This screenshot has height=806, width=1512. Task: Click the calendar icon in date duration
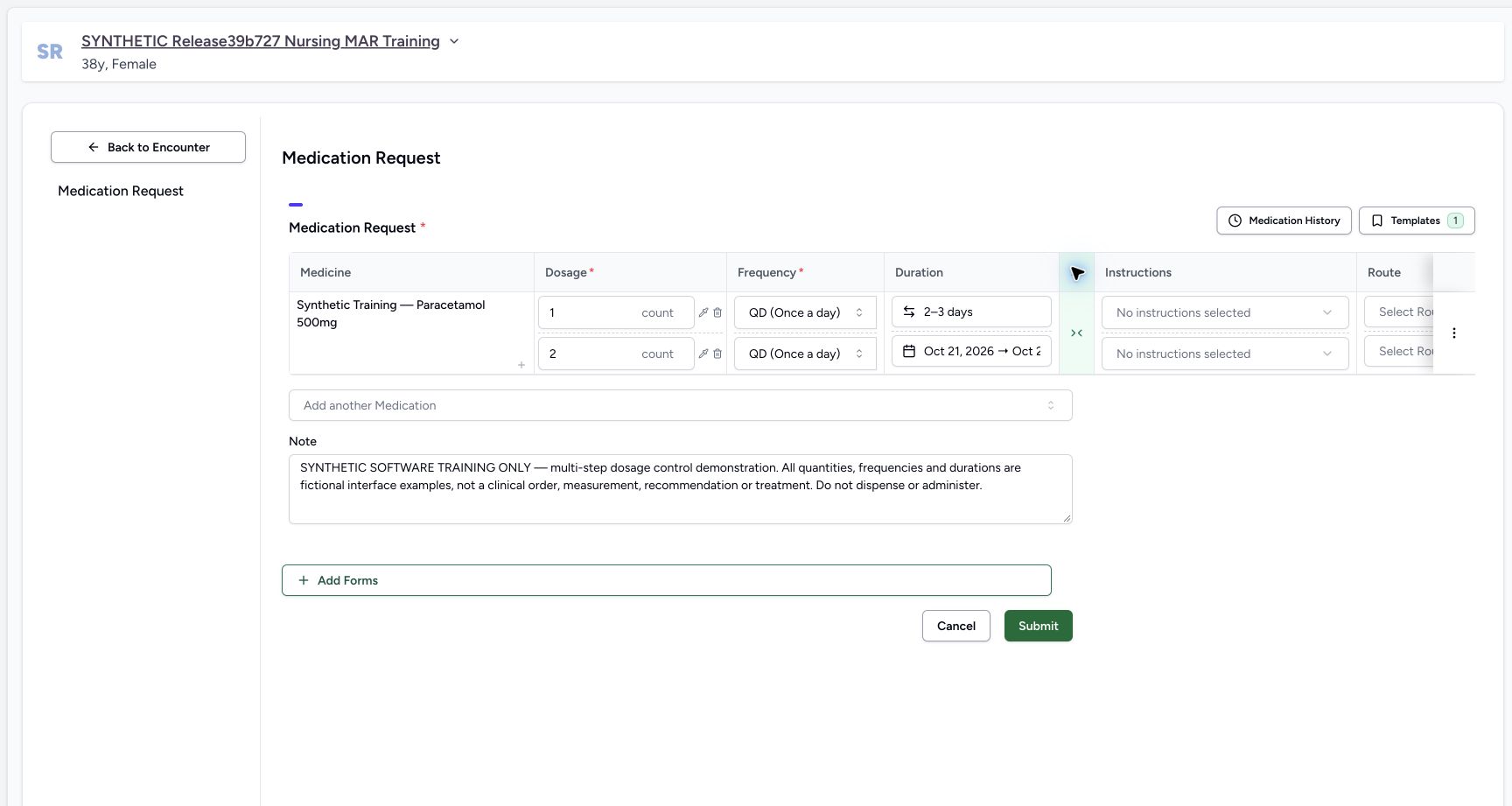pos(909,351)
